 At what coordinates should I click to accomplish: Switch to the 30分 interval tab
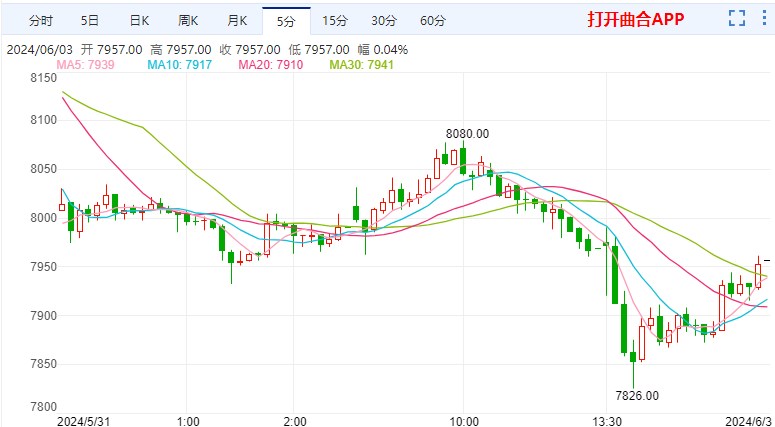click(x=384, y=20)
